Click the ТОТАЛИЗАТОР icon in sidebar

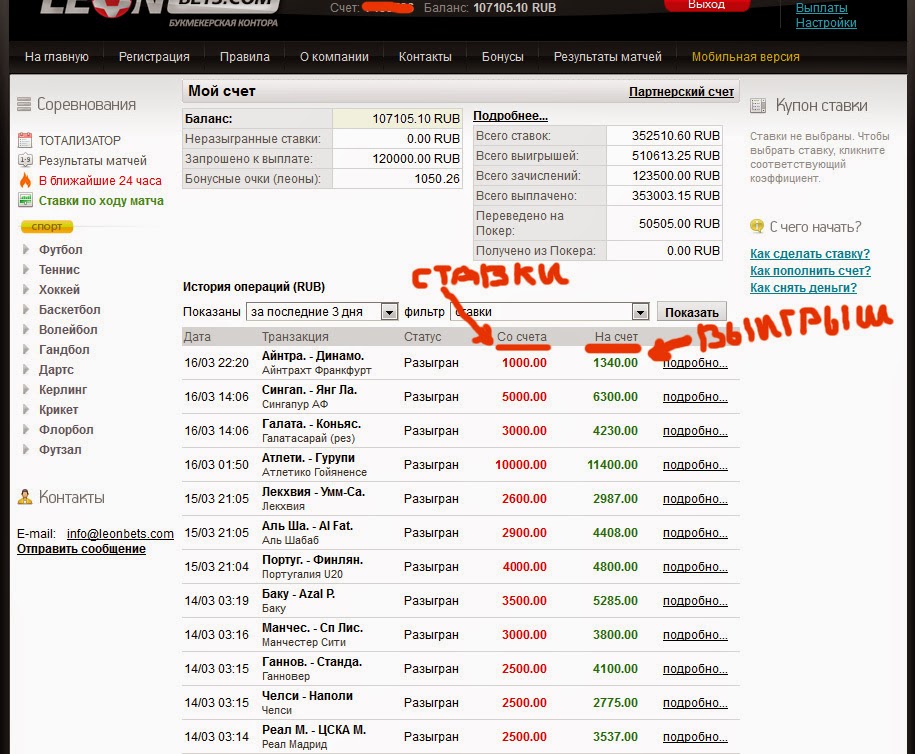(x=25, y=141)
